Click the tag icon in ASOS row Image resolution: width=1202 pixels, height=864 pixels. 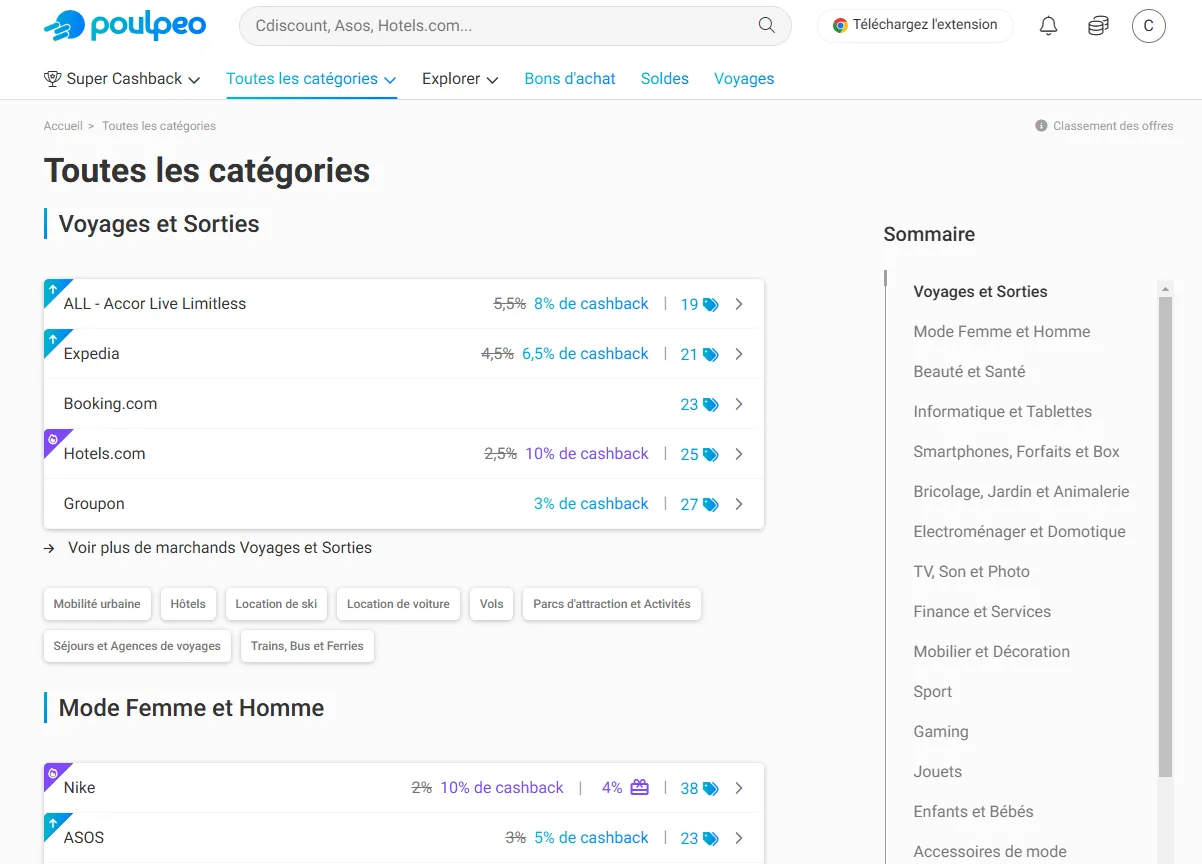tap(711, 838)
